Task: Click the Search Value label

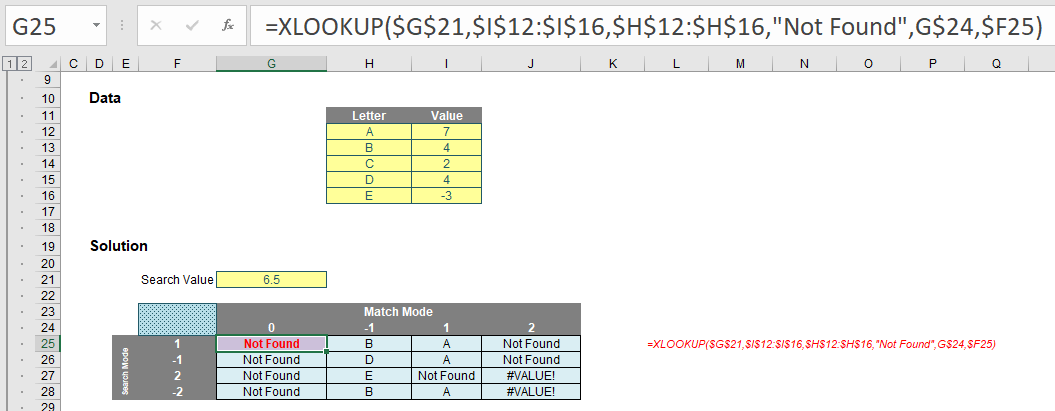Action: [x=177, y=279]
